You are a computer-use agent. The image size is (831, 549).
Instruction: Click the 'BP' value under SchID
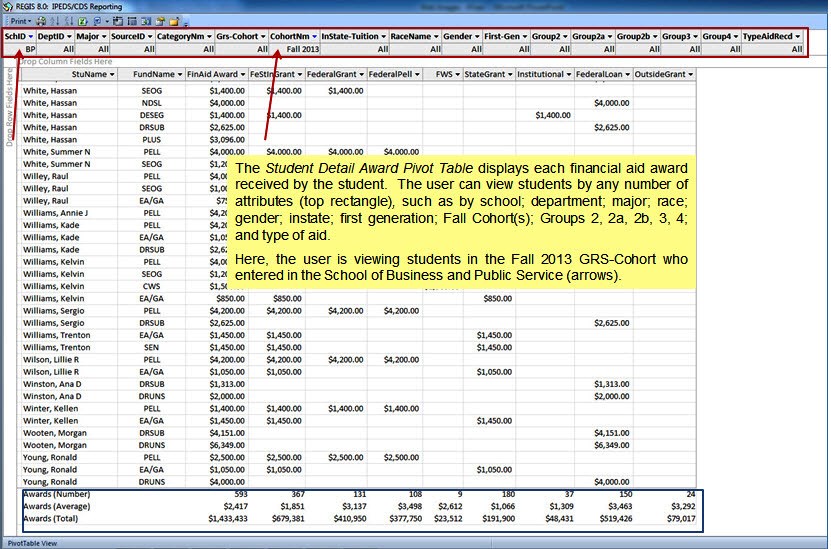click(30, 49)
